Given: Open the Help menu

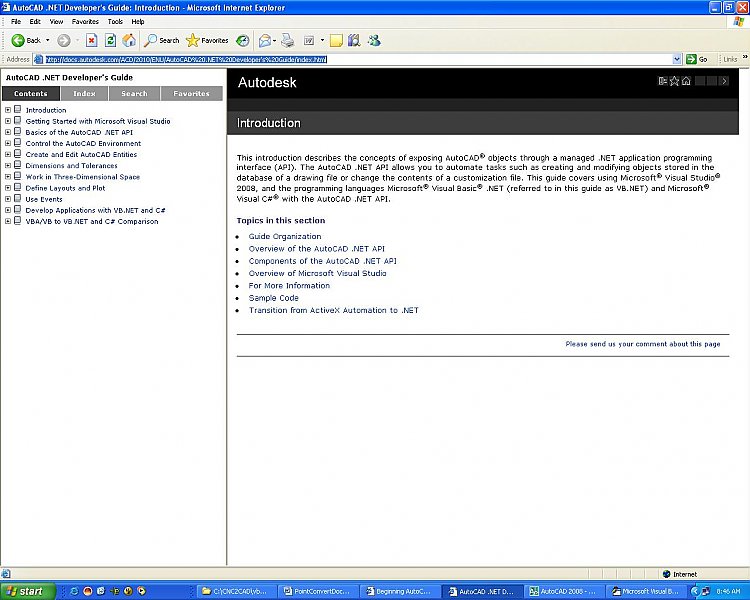Looking at the screenshot, I should click(x=138, y=22).
